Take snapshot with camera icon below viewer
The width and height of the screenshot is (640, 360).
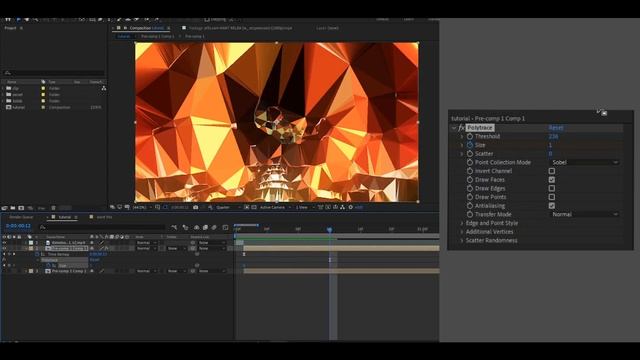click(196, 207)
